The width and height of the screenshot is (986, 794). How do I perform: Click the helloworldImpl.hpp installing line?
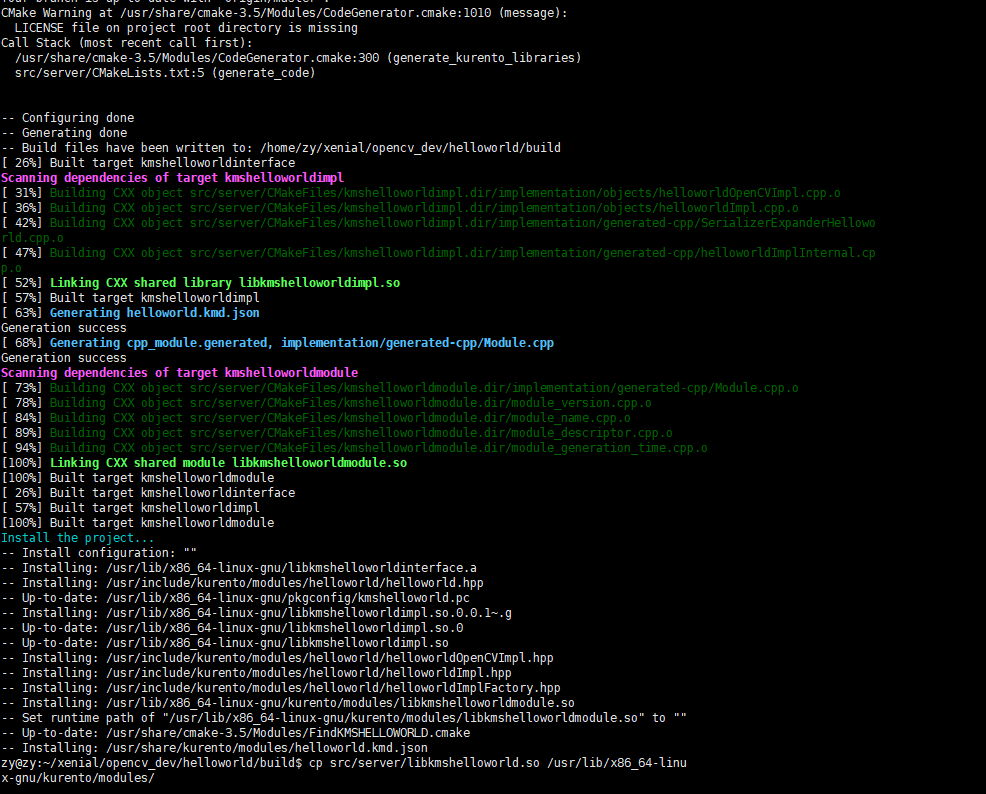[x=257, y=673]
